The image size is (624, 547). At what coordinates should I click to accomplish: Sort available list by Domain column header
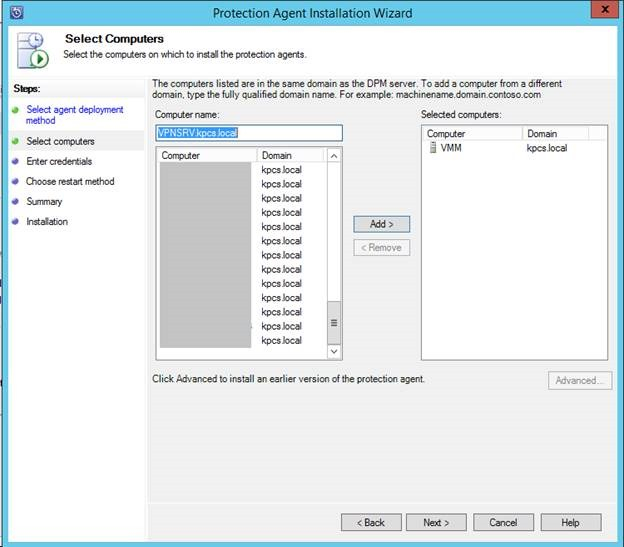tap(290, 156)
